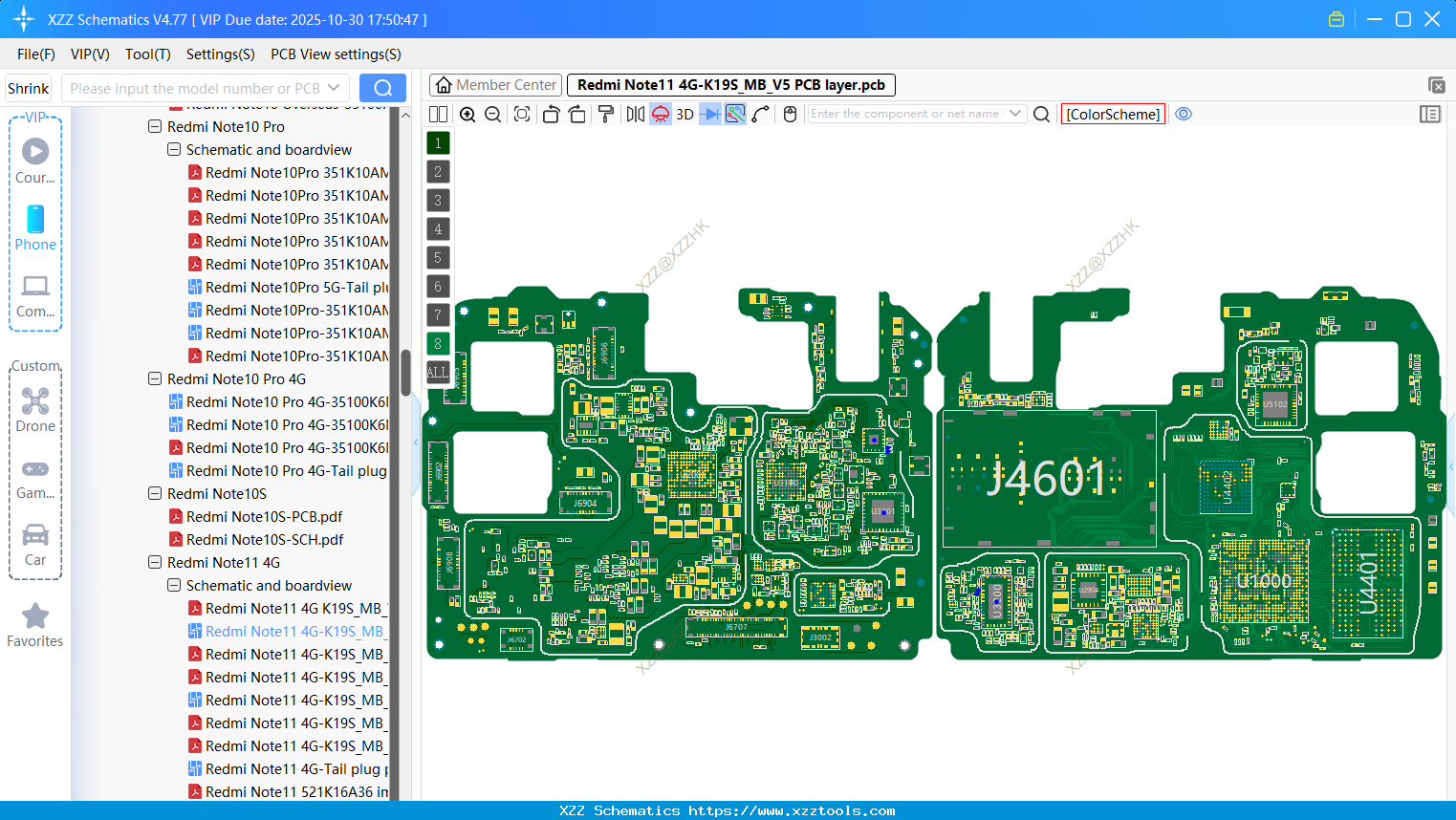1456x820 pixels.
Task: Click the yellow bag icon in title bar
Action: coord(1336,19)
